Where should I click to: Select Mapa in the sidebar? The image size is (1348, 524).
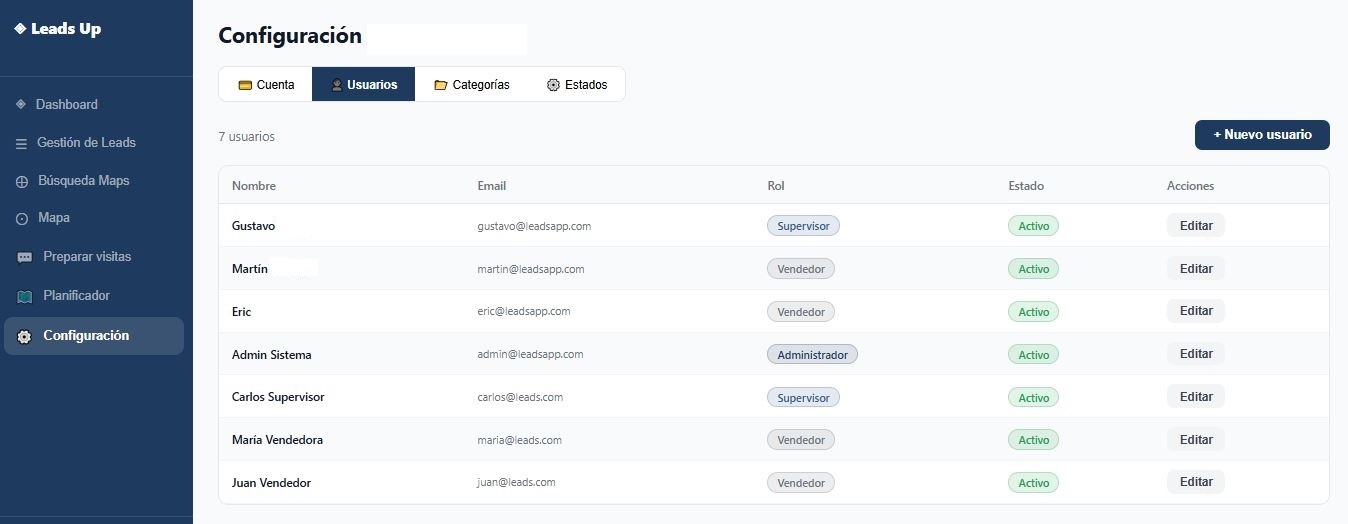(92, 218)
